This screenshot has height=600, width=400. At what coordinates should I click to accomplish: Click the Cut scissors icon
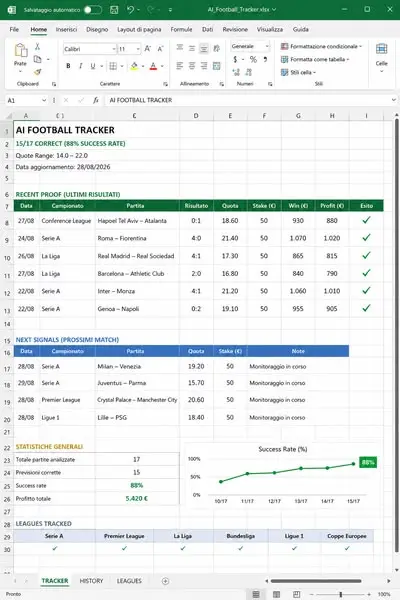click(38, 47)
